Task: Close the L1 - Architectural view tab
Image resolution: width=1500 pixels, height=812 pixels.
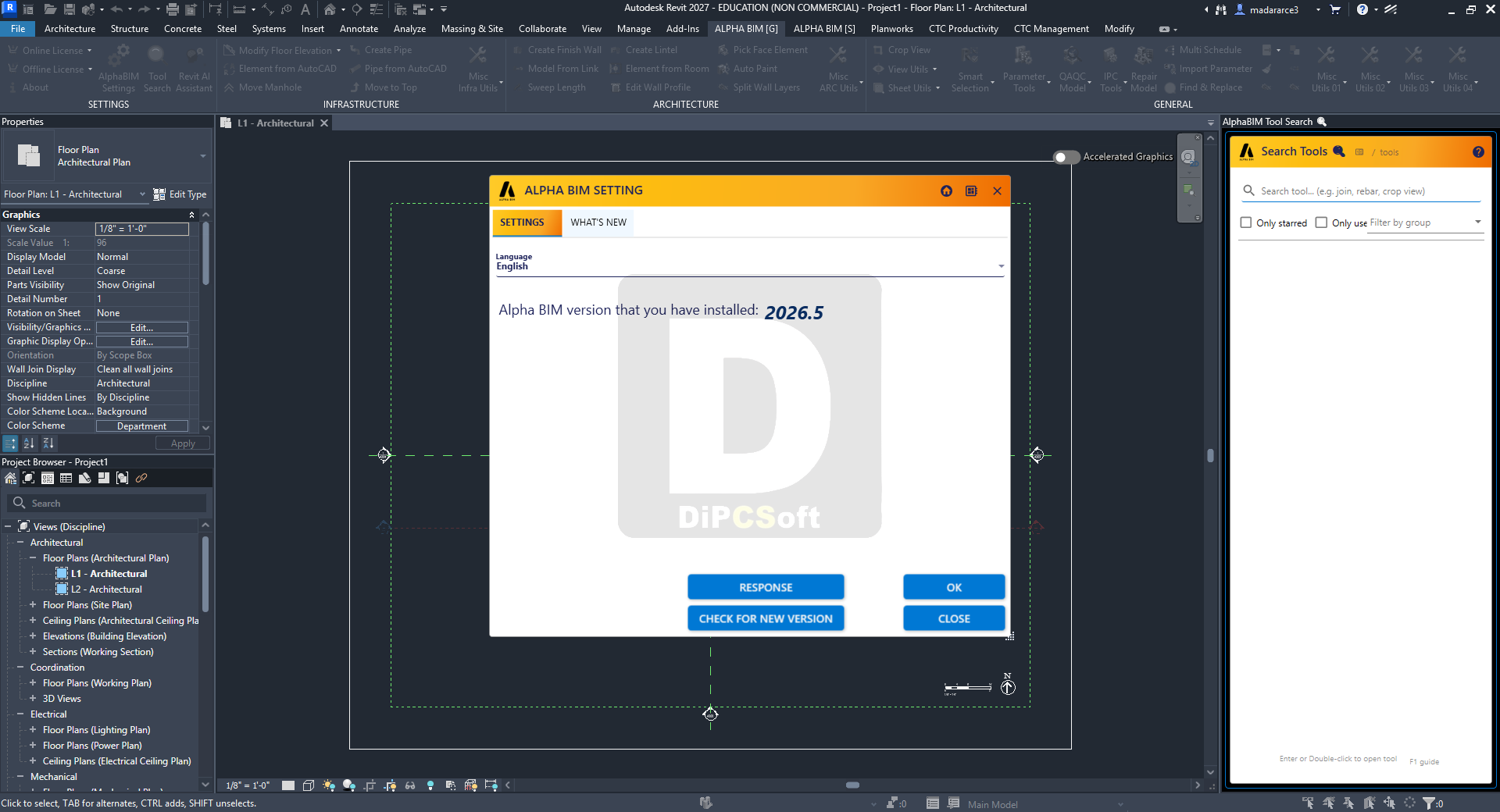Action: tap(324, 123)
